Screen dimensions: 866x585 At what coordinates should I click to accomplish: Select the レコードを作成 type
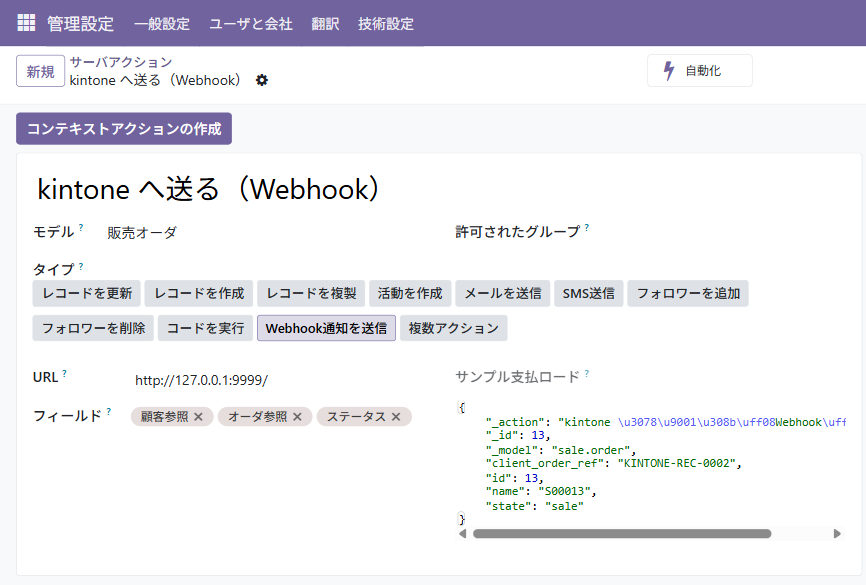click(x=199, y=293)
